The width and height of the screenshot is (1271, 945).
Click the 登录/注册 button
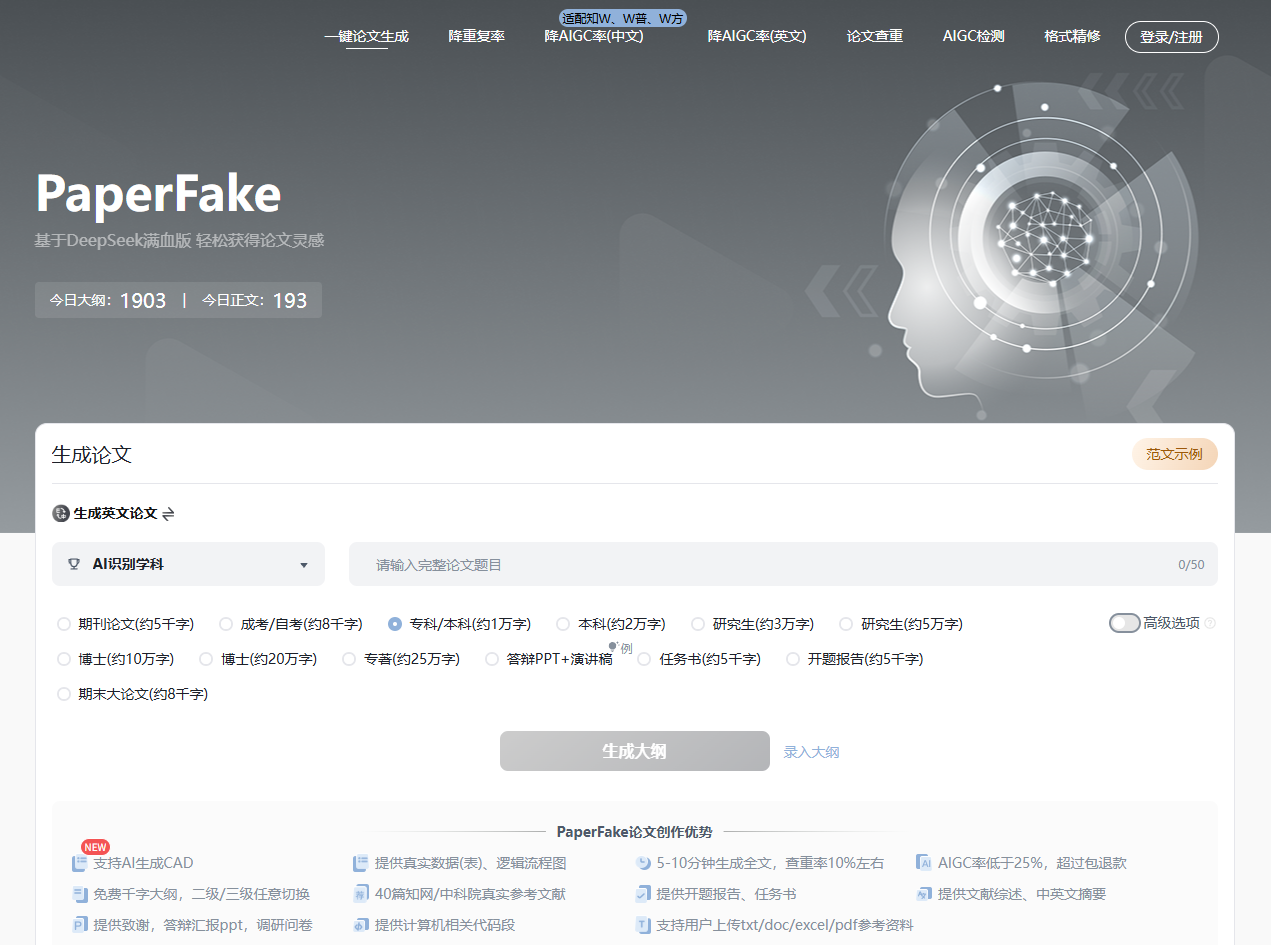click(1171, 36)
